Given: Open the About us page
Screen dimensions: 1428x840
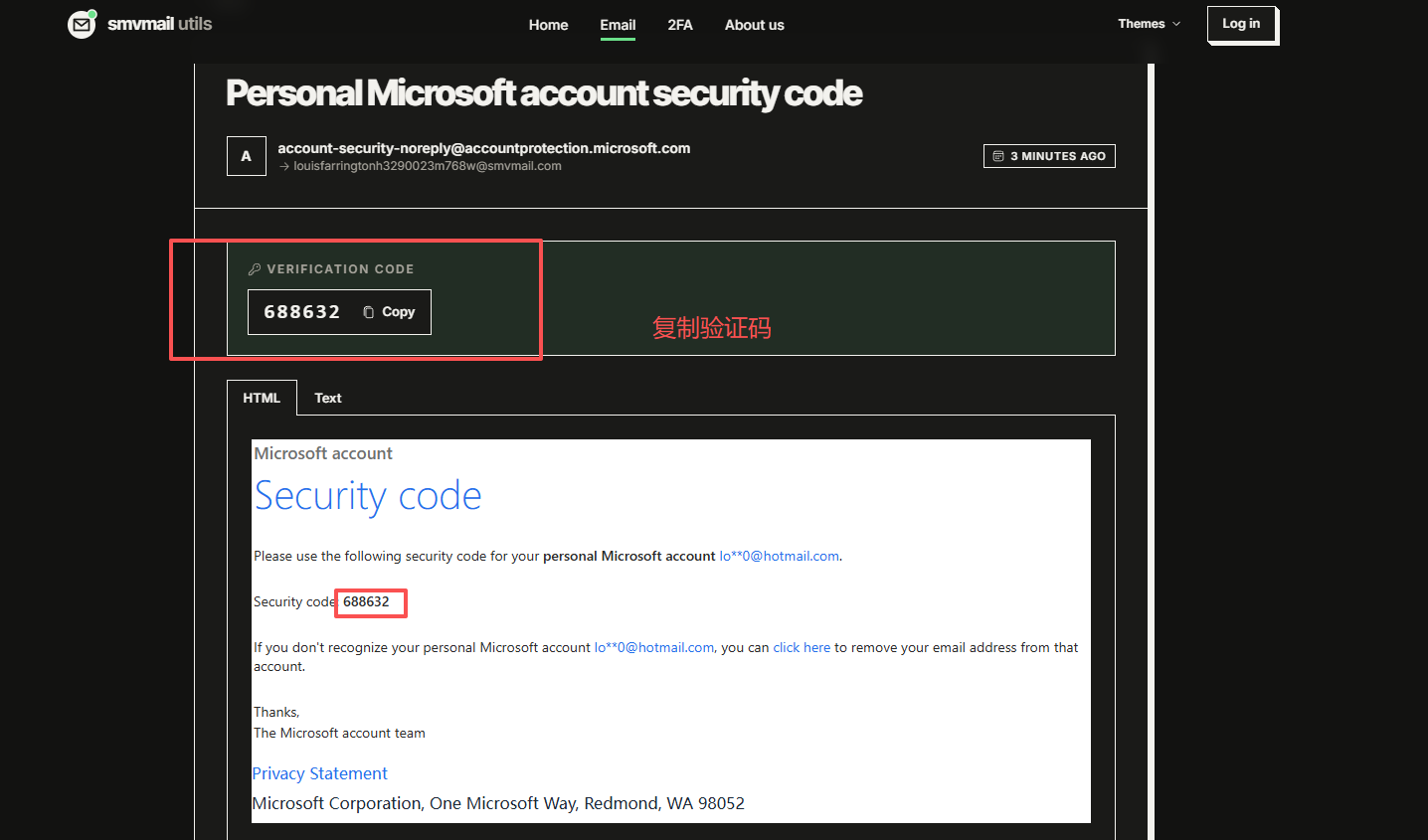Looking at the screenshot, I should [x=754, y=25].
